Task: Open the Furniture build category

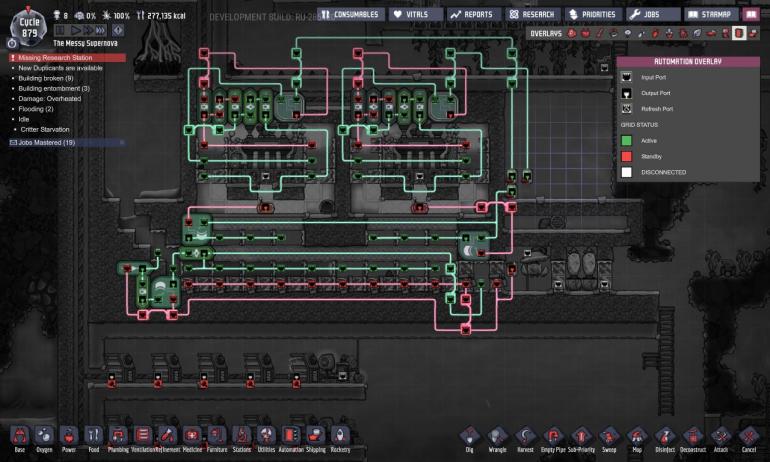Action: (217, 437)
